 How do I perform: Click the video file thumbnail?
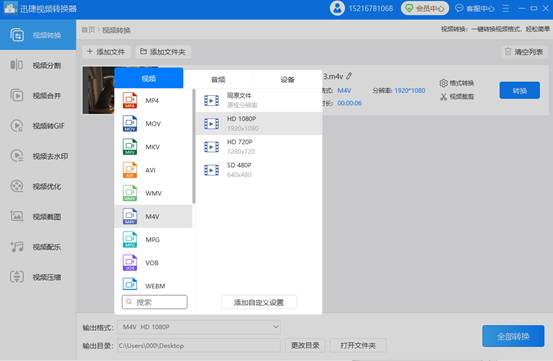pos(98,90)
